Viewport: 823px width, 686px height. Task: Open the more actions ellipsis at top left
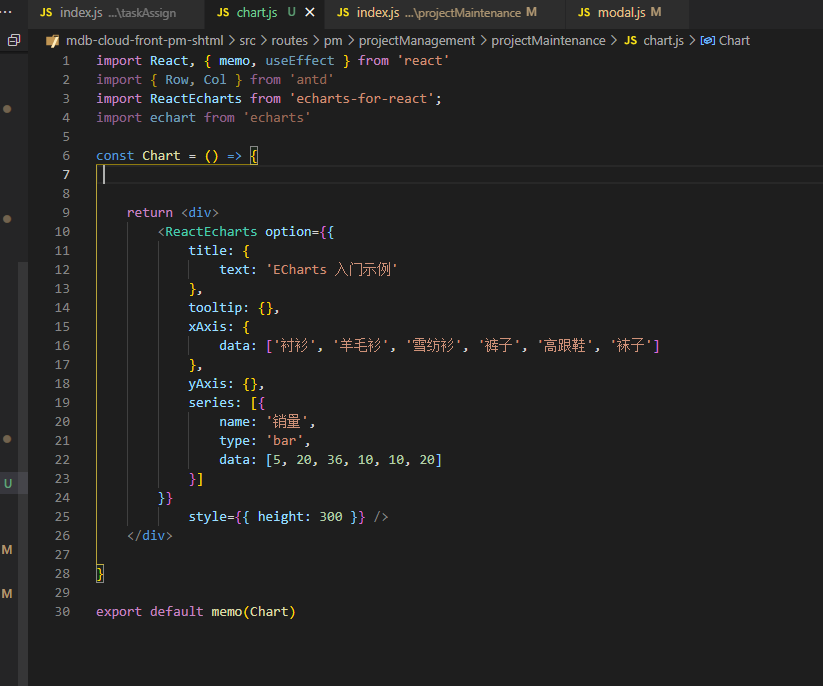[5, 12]
